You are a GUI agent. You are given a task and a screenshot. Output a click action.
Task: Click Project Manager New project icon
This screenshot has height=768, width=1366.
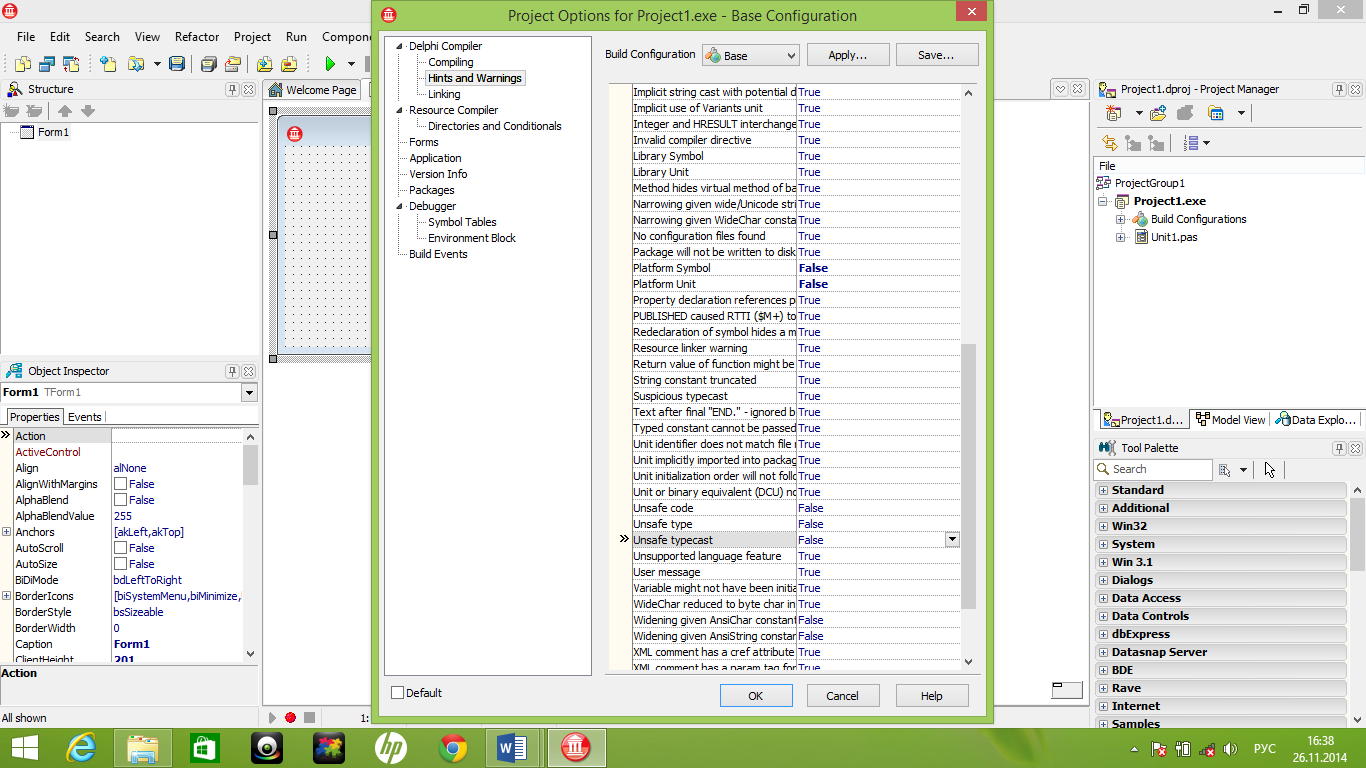1112,113
